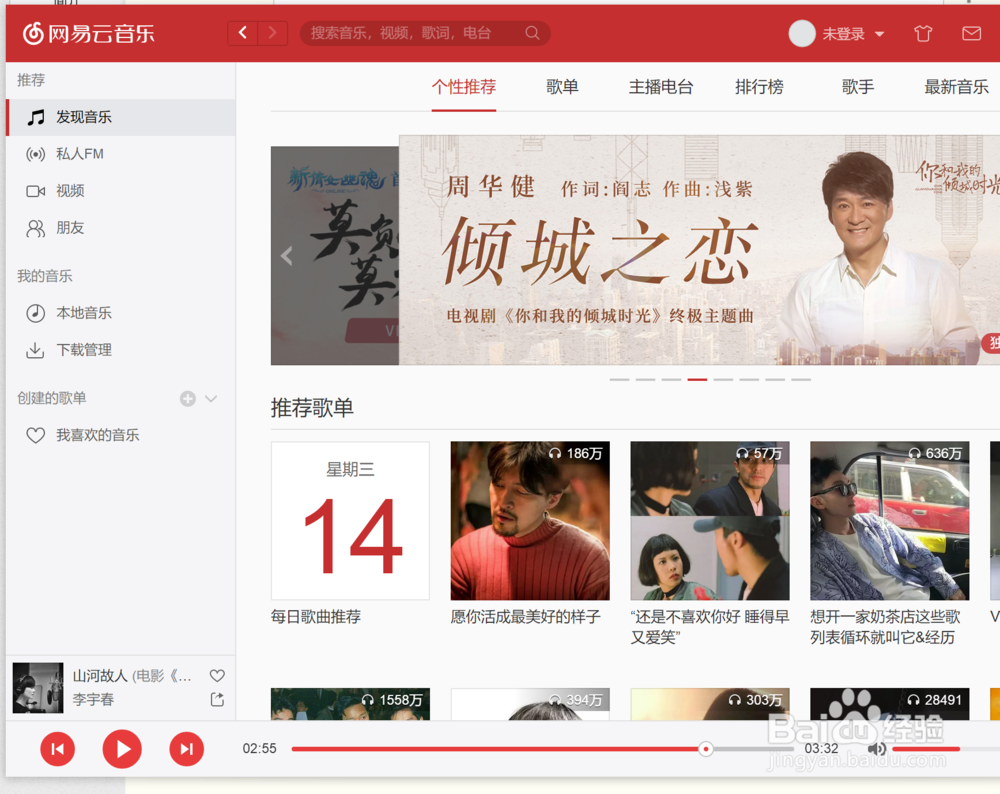Open 私人FM in the sidebar

[121, 154]
